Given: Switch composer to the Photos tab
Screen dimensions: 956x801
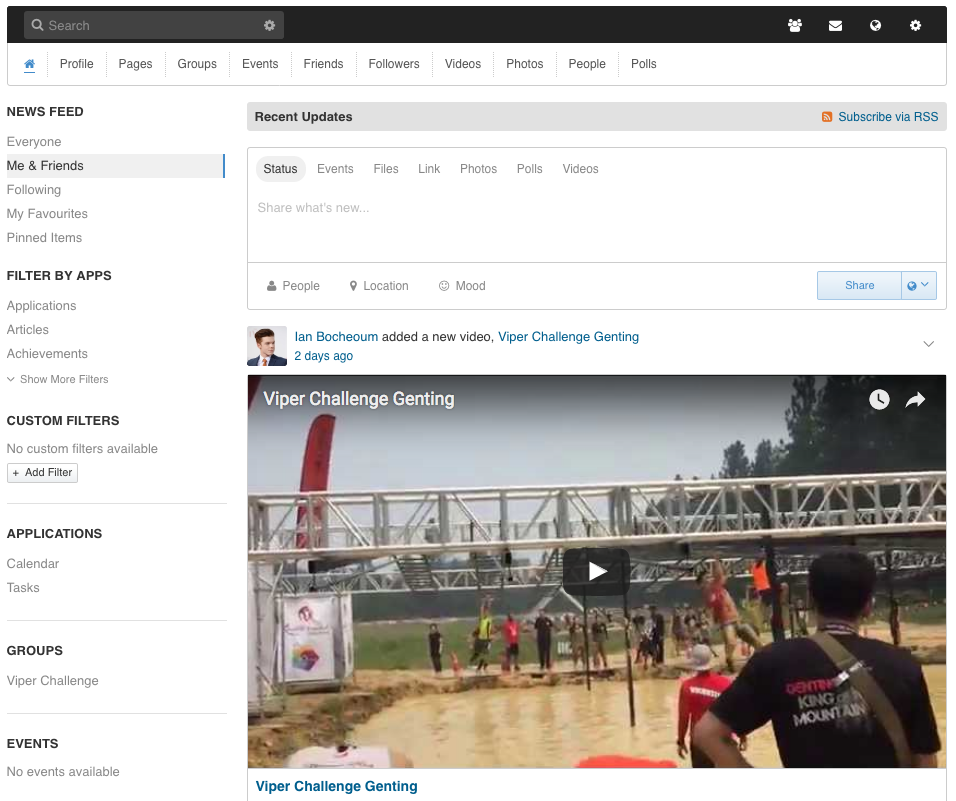Looking at the screenshot, I should click(x=478, y=169).
